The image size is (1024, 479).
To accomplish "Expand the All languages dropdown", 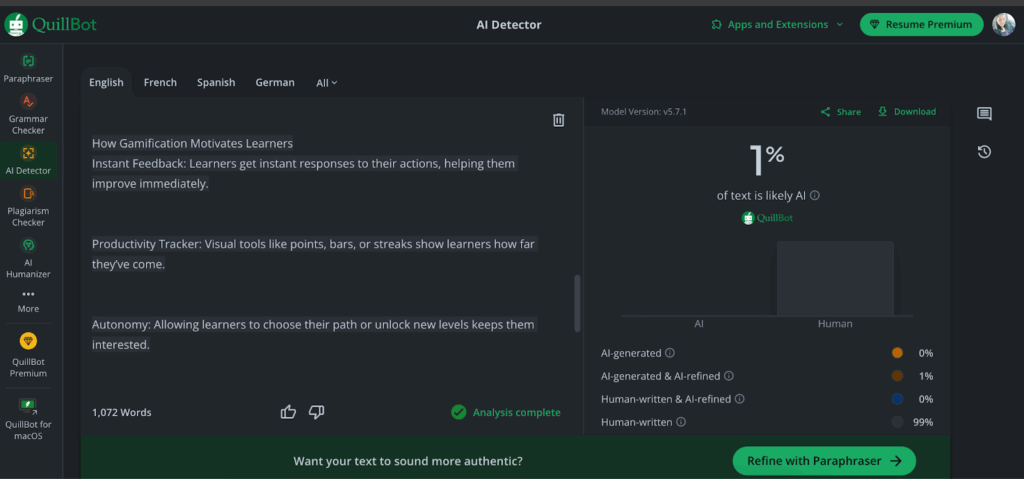I will pos(327,83).
